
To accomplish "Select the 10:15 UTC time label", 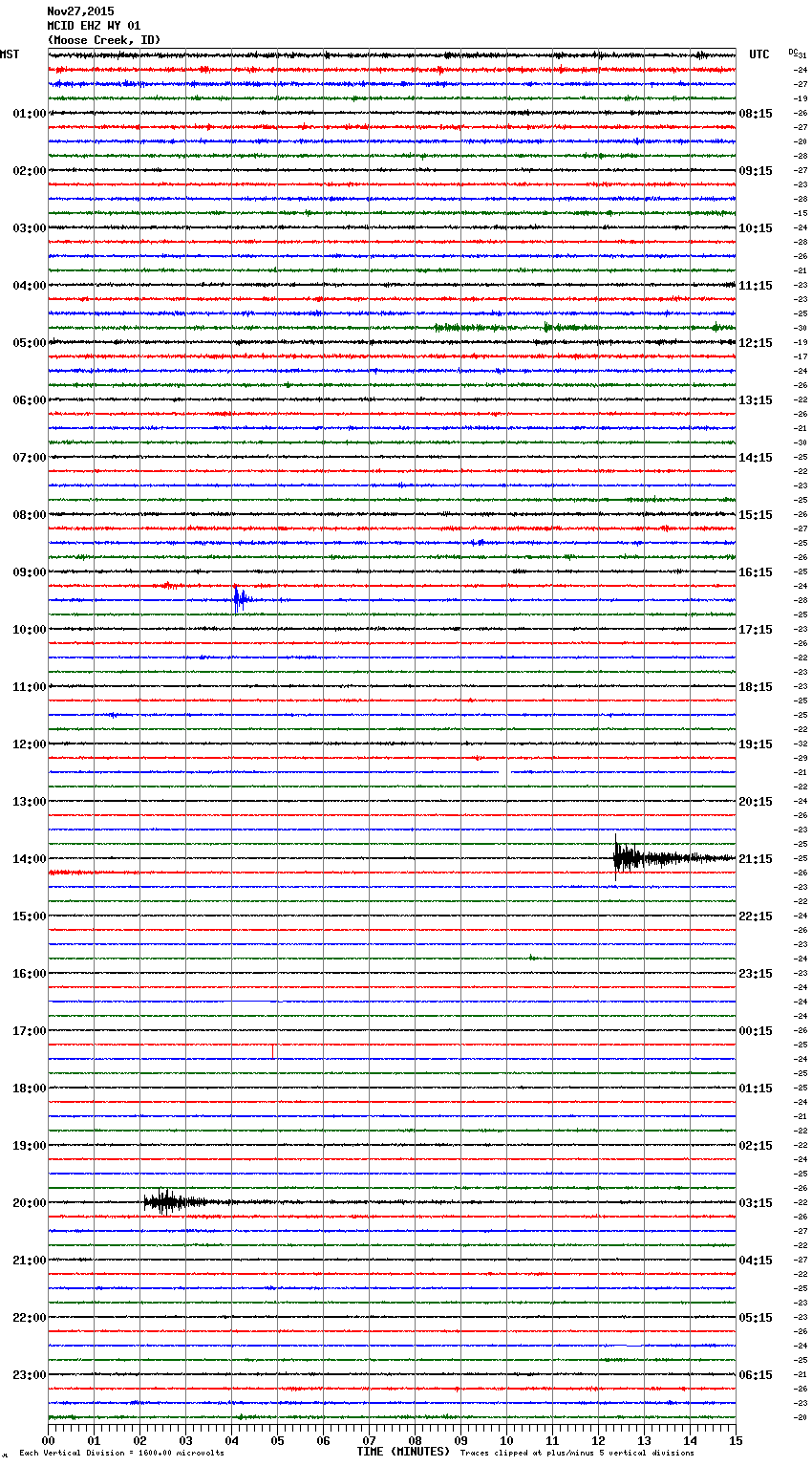I will pos(756,228).
